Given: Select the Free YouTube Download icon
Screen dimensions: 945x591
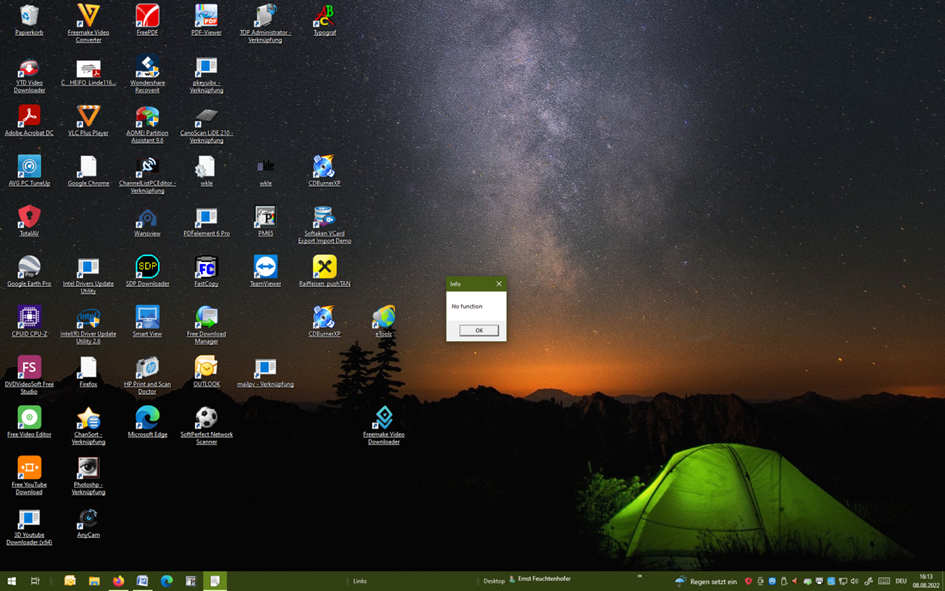Looking at the screenshot, I should pos(29,475).
